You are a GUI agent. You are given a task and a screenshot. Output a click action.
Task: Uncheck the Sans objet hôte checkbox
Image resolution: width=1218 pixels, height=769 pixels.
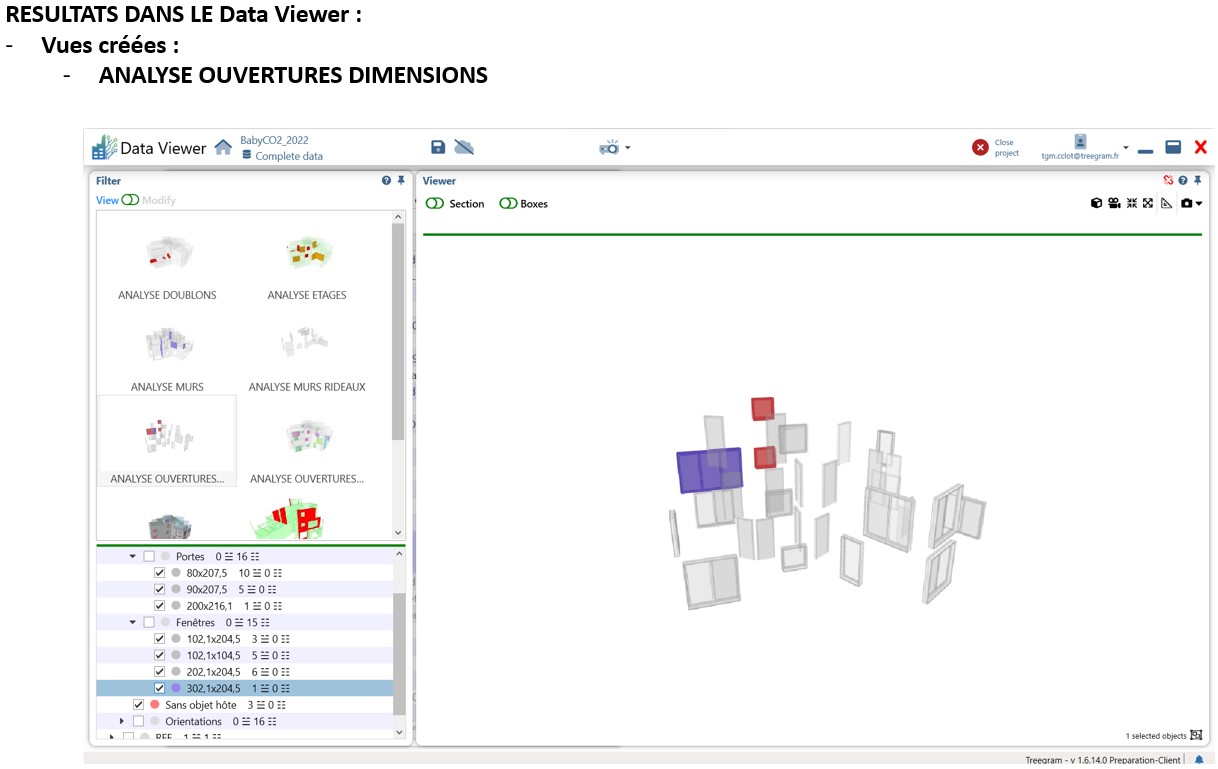(x=138, y=705)
